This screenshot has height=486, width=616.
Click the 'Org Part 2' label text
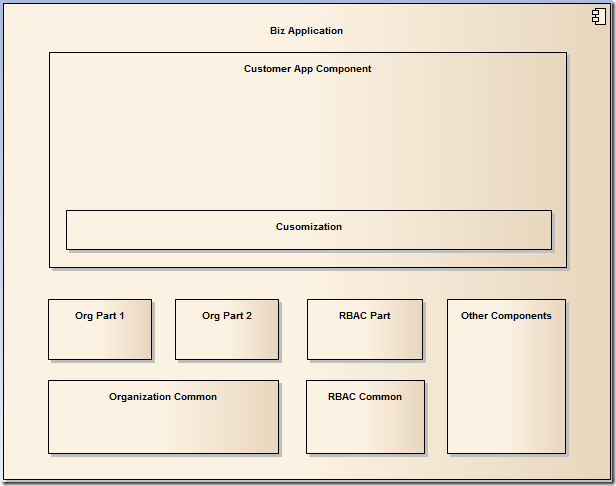coord(226,316)
